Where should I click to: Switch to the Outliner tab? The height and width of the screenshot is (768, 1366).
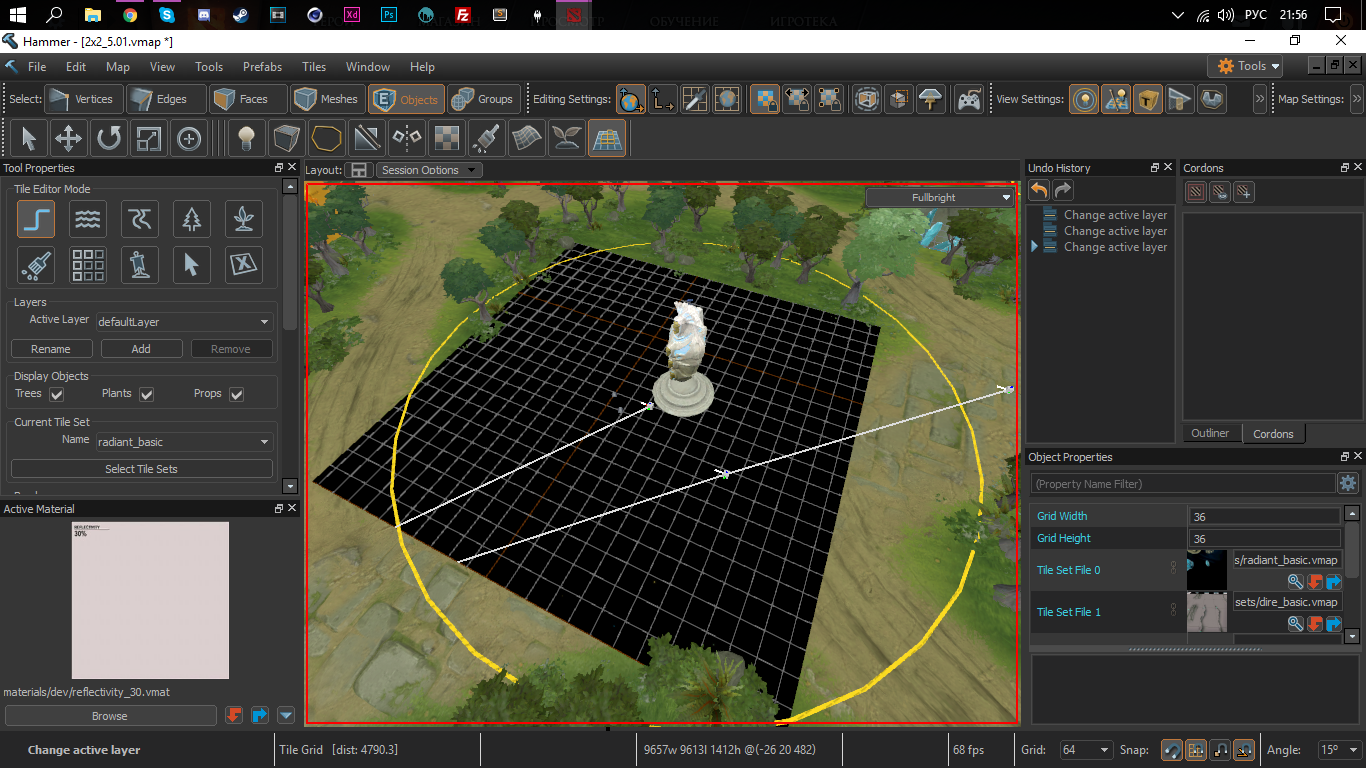[x=1210, y=434]
